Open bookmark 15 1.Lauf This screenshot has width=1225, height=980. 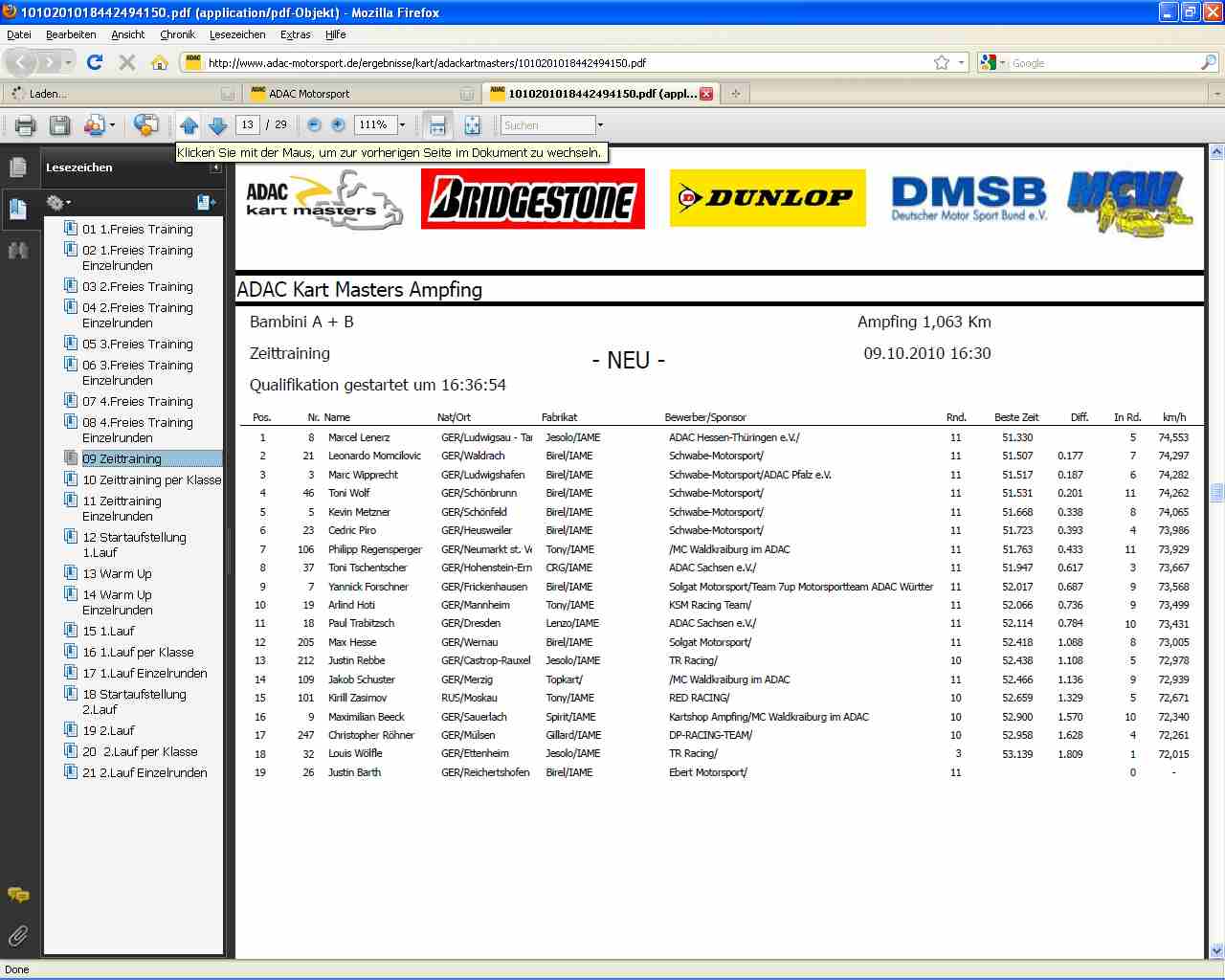pos(108,632)
